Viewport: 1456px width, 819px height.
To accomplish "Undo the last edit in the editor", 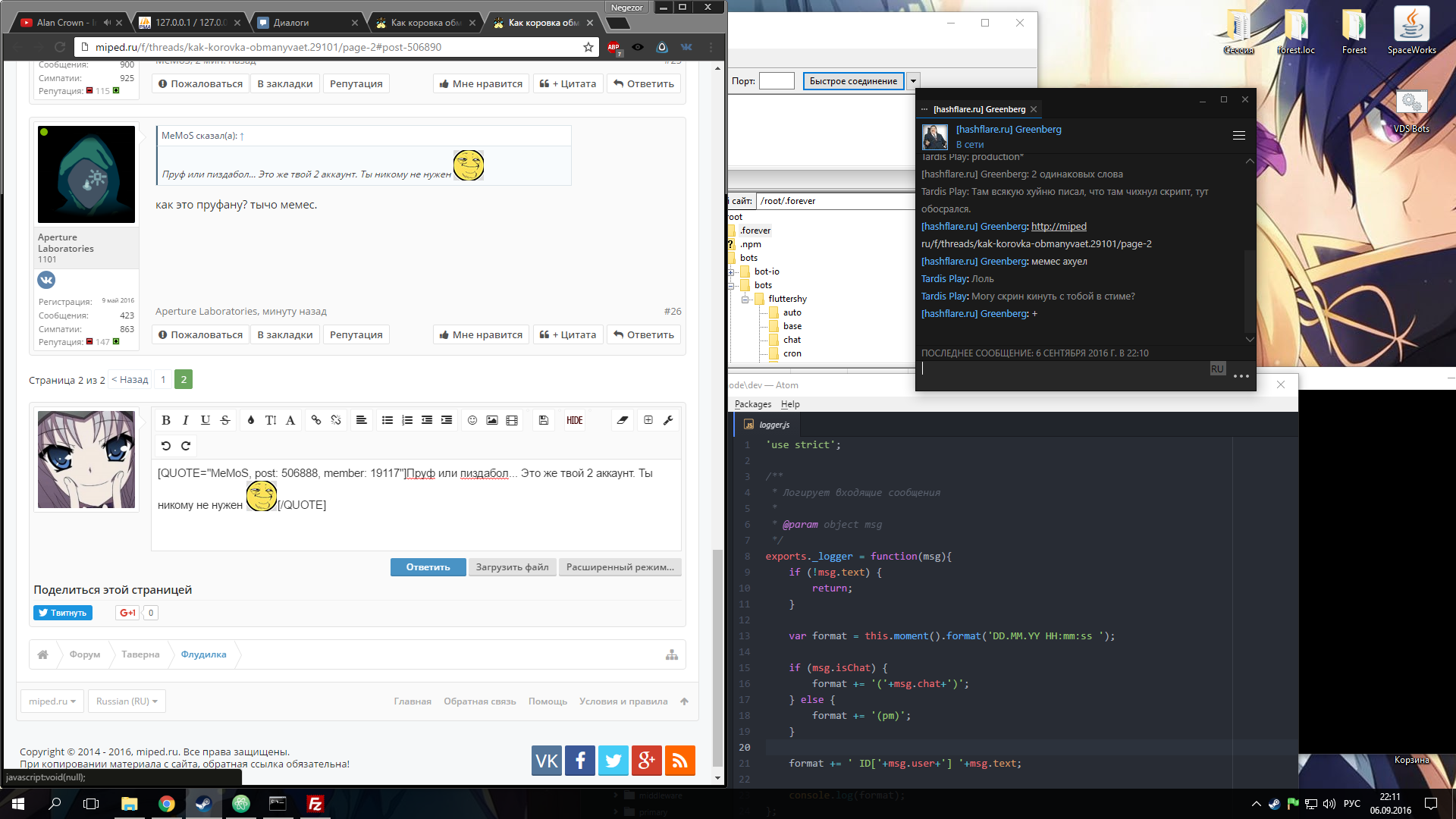I will pyautogui.click(x=166, y=446).
